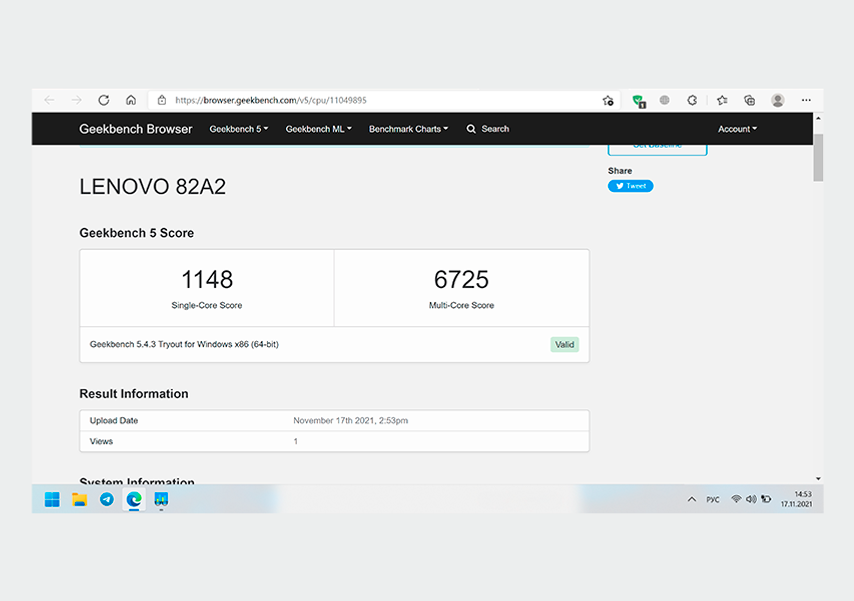Click the multi-core score 6725
This screenshot has width=854, height=601.
pos(461,280)
